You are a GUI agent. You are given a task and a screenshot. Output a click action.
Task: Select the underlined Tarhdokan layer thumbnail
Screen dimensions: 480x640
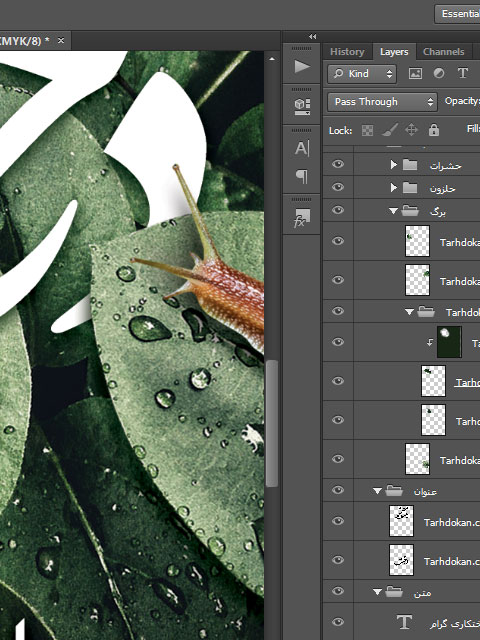(x=433, y=381)
